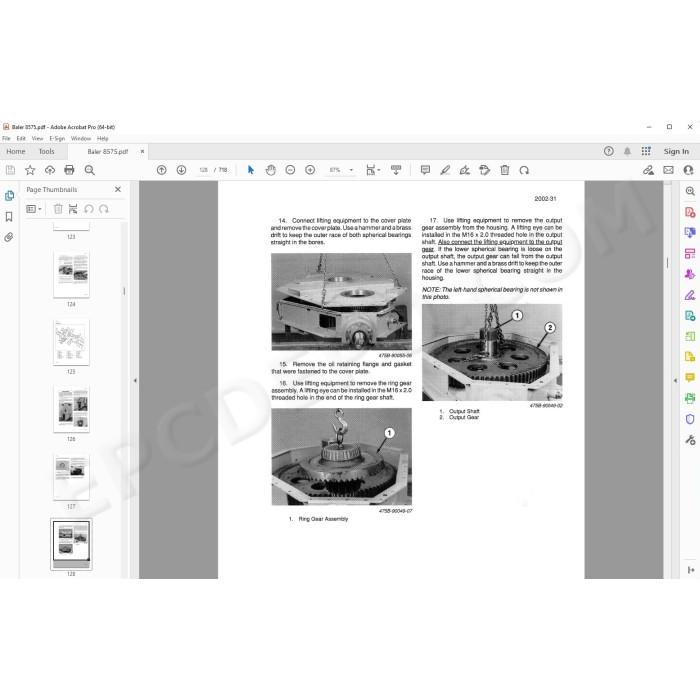Open thumbnails options dropdown menu
This screenshot has height=700, width=700.
[33, 209]
